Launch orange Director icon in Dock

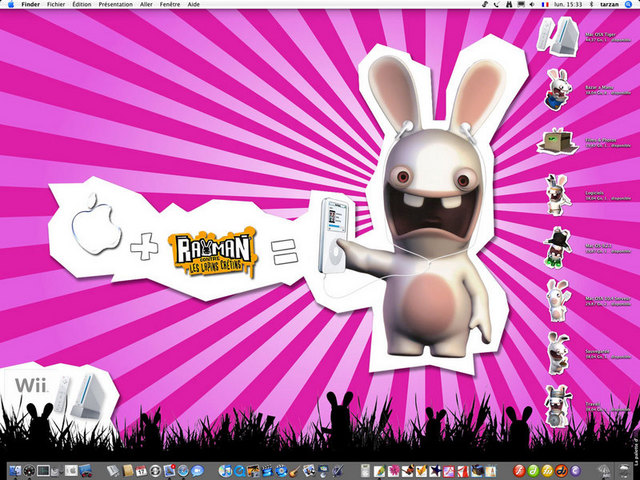coord(561,471)
